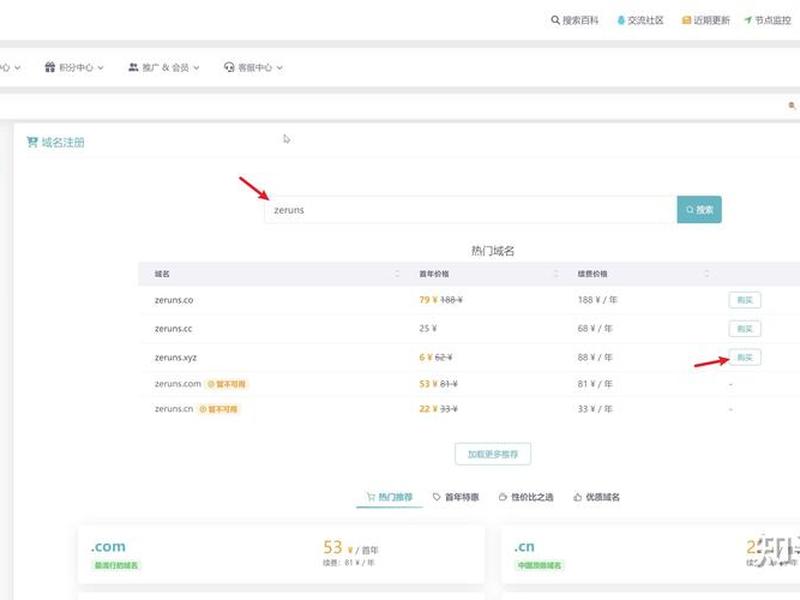Click the 热门域名 heading text
This screenshot has height=600, width=800.
493,251
